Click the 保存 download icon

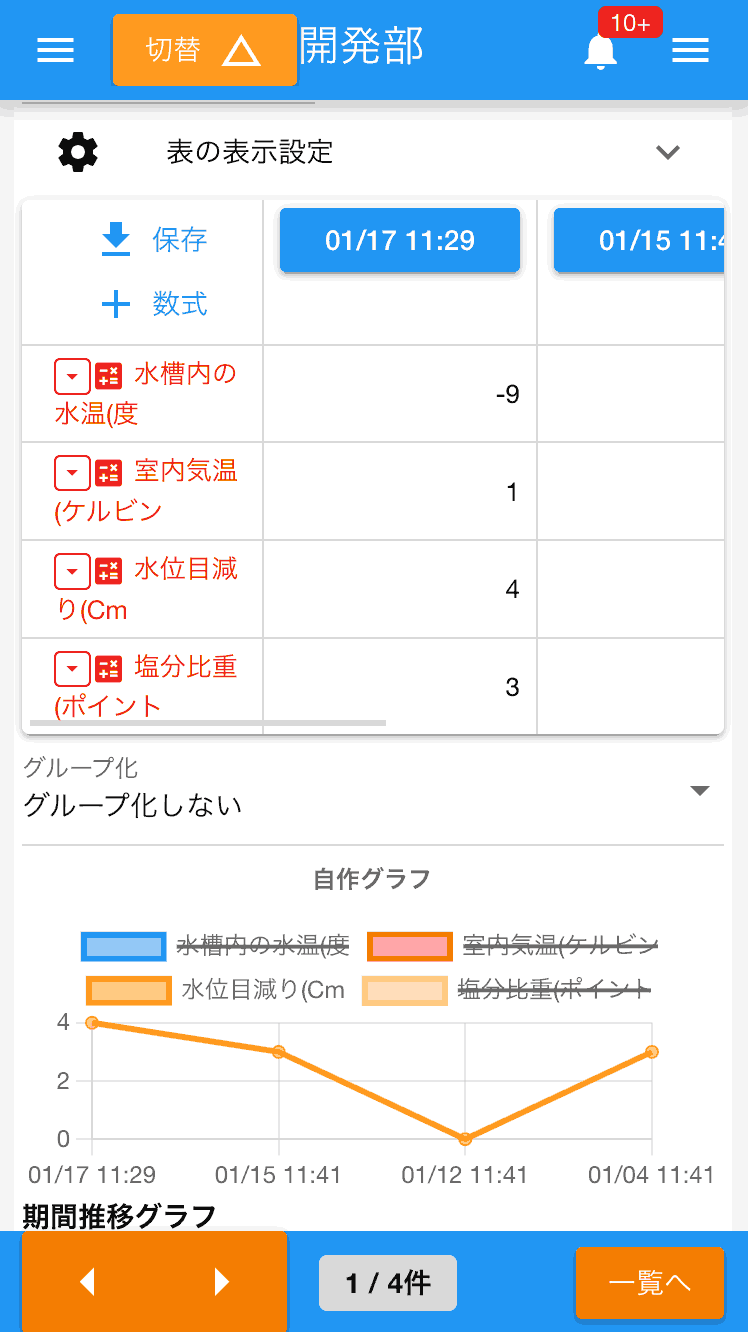117,240
